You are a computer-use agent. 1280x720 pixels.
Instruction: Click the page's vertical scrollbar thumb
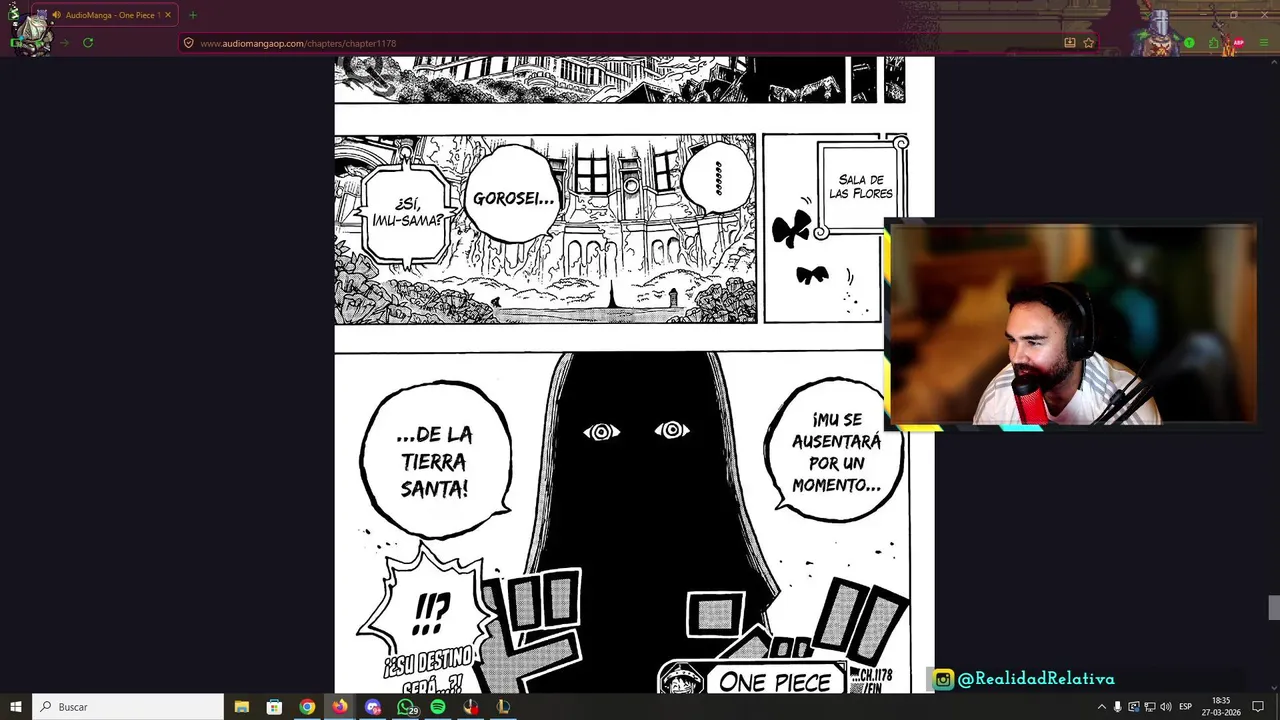1274,607
